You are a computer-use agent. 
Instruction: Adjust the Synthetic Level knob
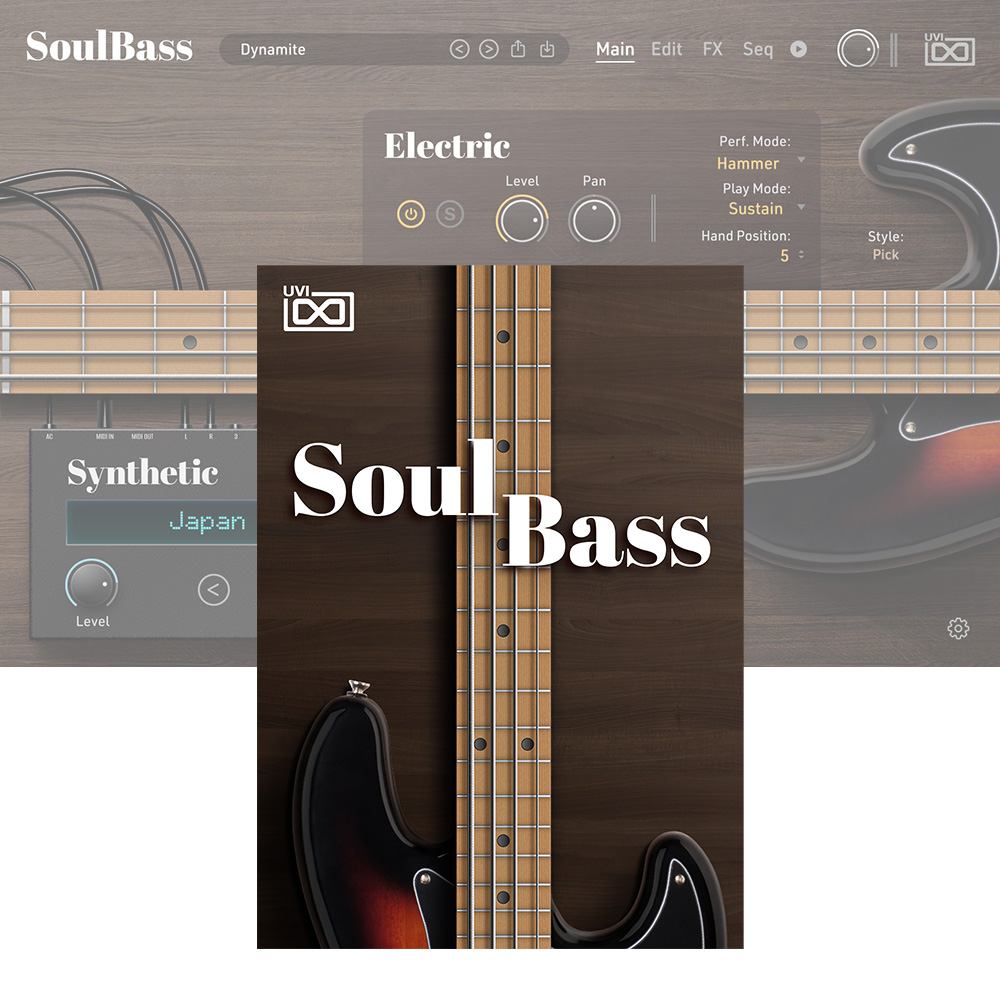91,584
